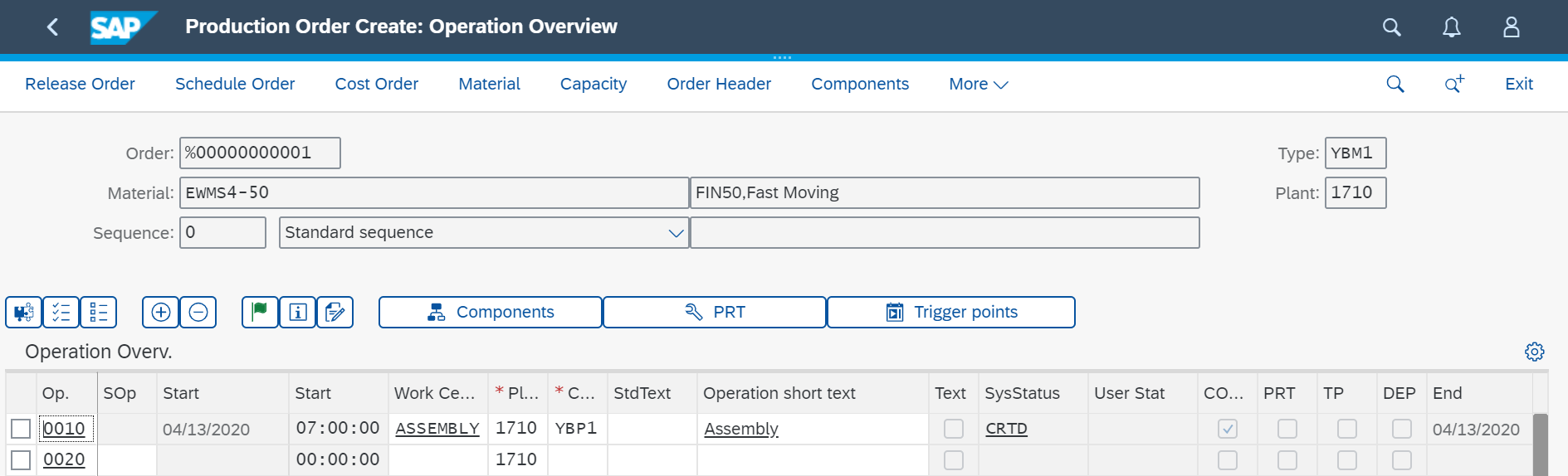Click the Order number field
1568x476 pixels.
pyautogui.click(x=260, y=153)
